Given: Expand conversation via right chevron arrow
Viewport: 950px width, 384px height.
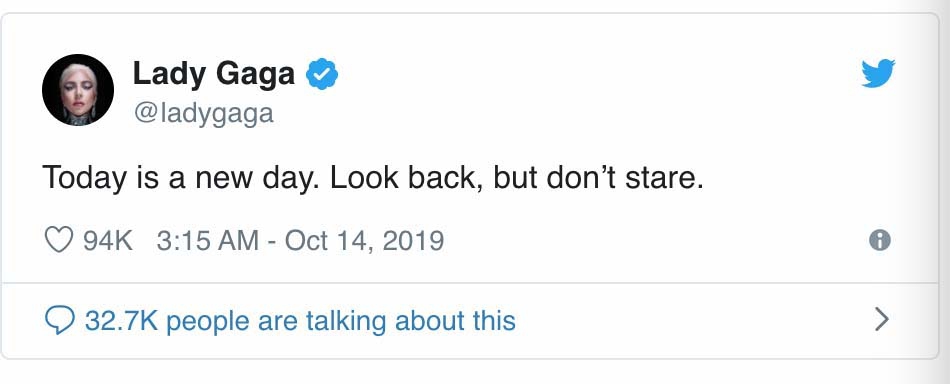Looking at the screenshot, I should point(882,319).
